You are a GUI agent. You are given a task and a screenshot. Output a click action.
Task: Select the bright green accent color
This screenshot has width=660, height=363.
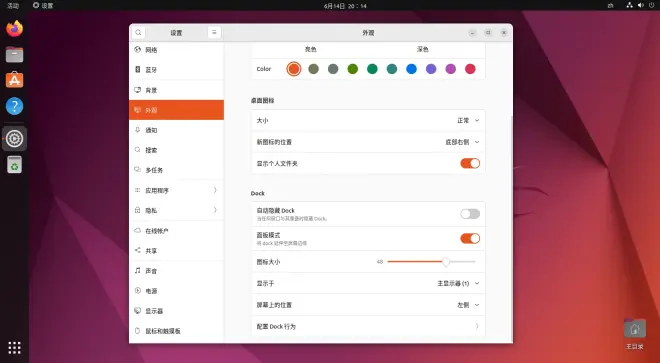353,69
